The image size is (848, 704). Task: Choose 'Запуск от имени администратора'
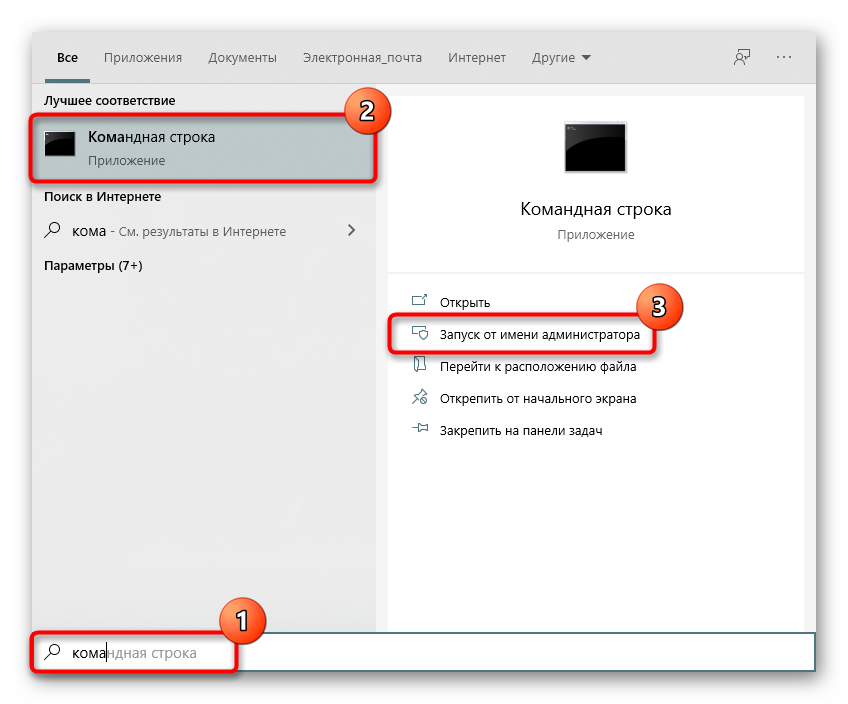click(539, 334)
